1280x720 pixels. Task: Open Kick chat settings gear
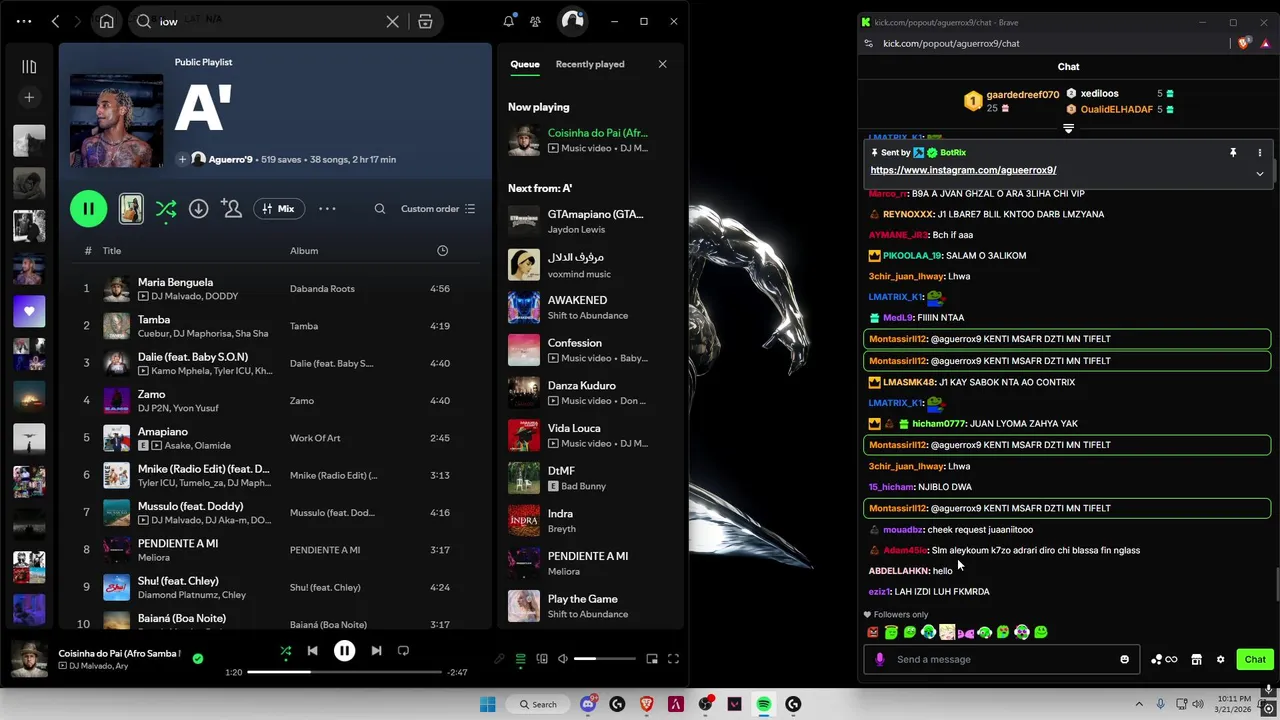pyautogui.click(x=1220, y=660)
